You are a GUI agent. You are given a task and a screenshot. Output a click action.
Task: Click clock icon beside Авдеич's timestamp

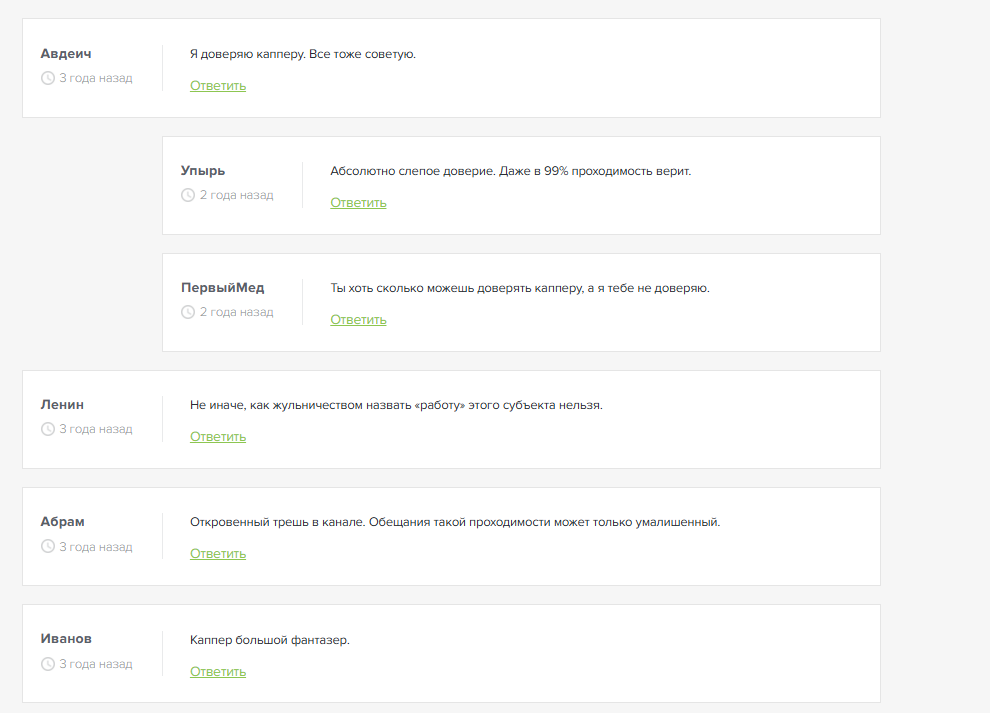(47, 78)
